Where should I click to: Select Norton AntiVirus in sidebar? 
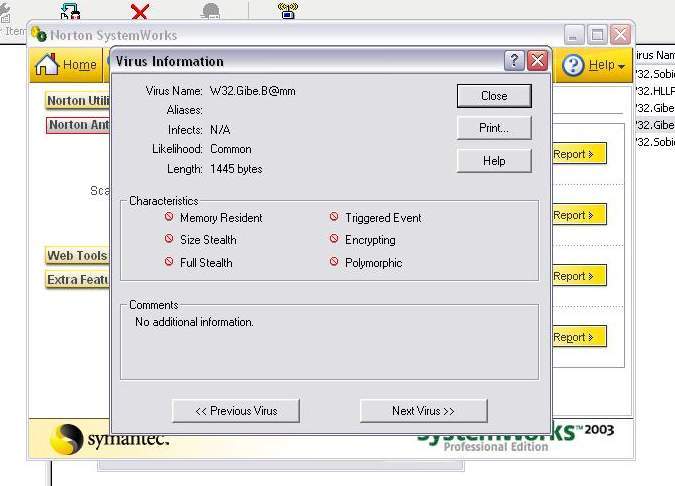[78, 125]
